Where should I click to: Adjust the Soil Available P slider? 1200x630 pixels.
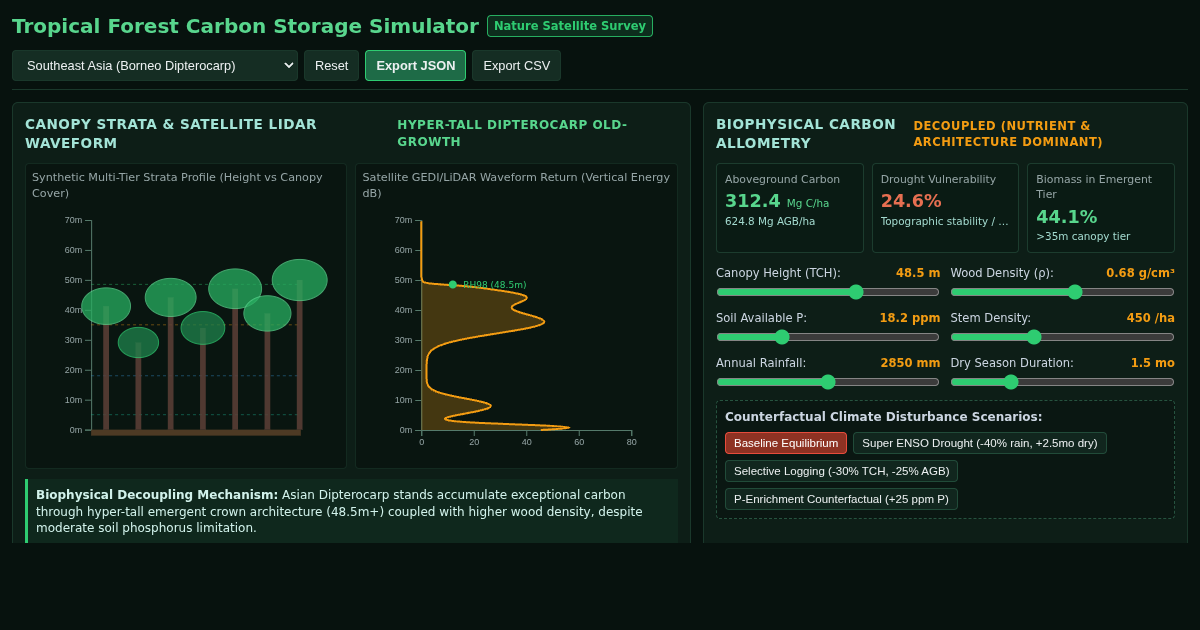828,337
